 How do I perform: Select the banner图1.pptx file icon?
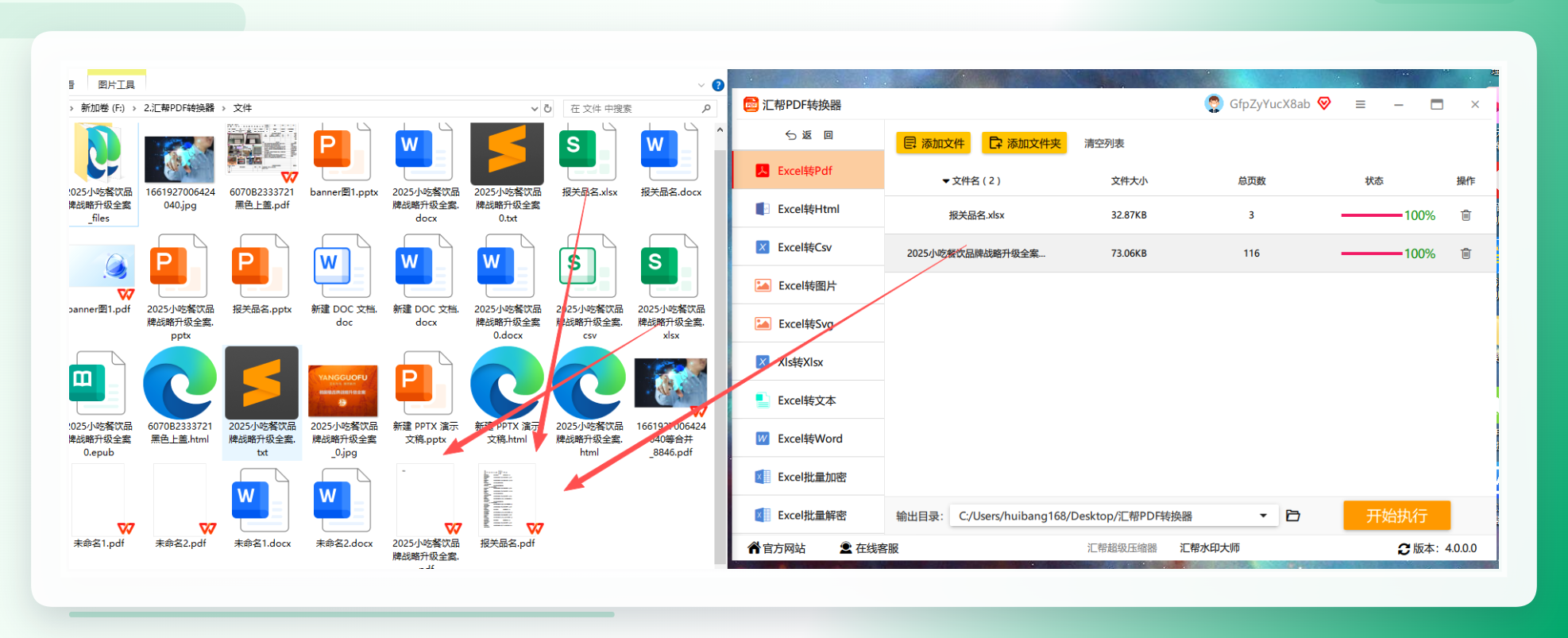click(x=343, y=153)
